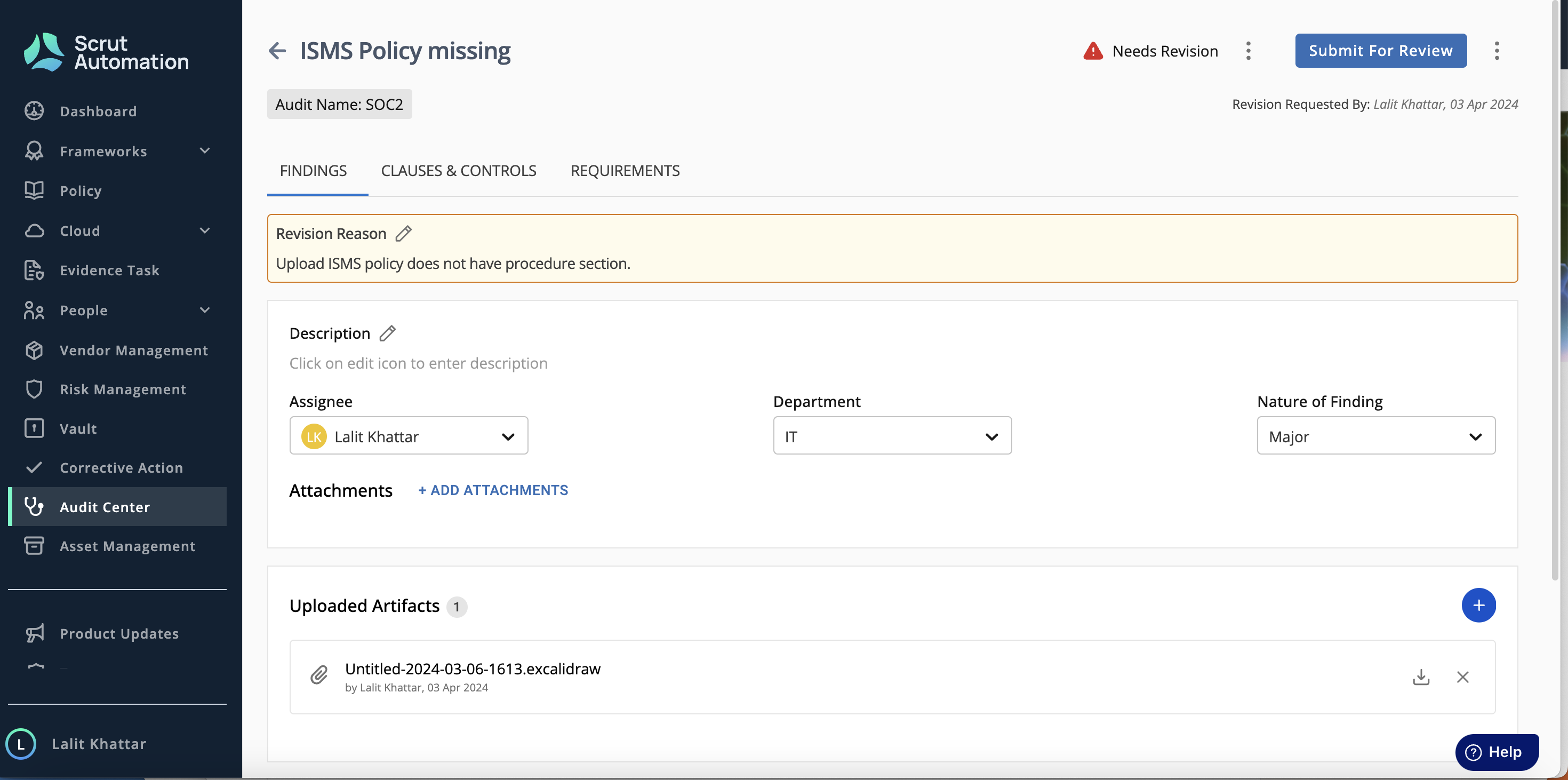Click the Vendor Management box icon
Screen dimensions: 1568x780
pyautogui.click(x=34, y=349)
